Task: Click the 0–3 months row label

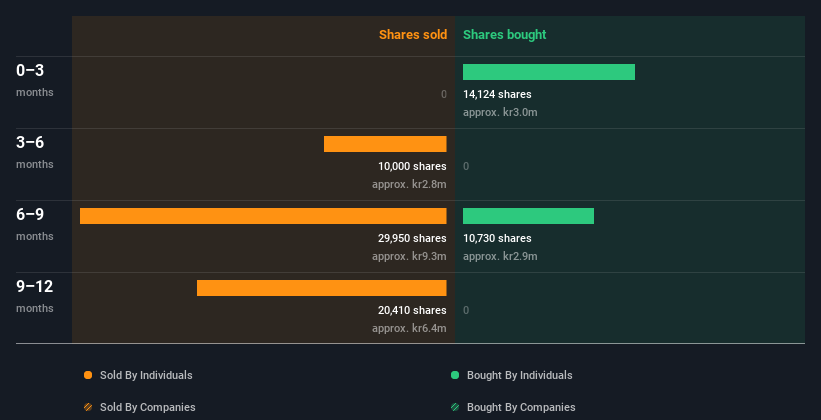Action: click(35, 80)
